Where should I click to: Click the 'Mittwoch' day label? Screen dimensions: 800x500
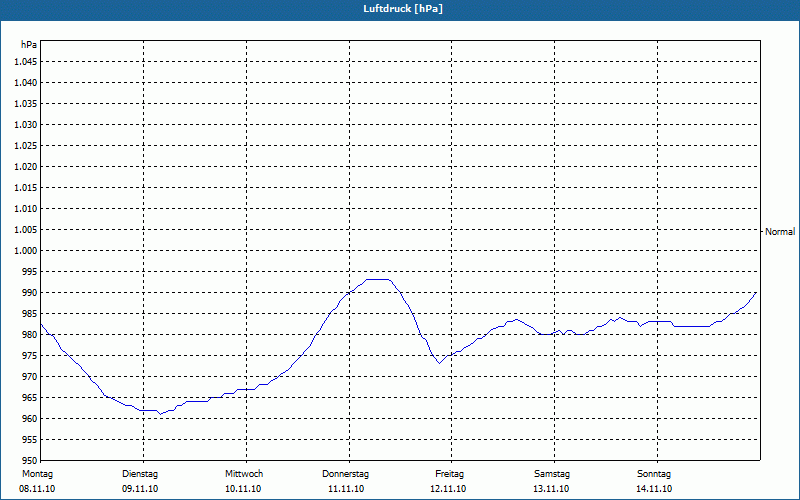tap(244, 474)
